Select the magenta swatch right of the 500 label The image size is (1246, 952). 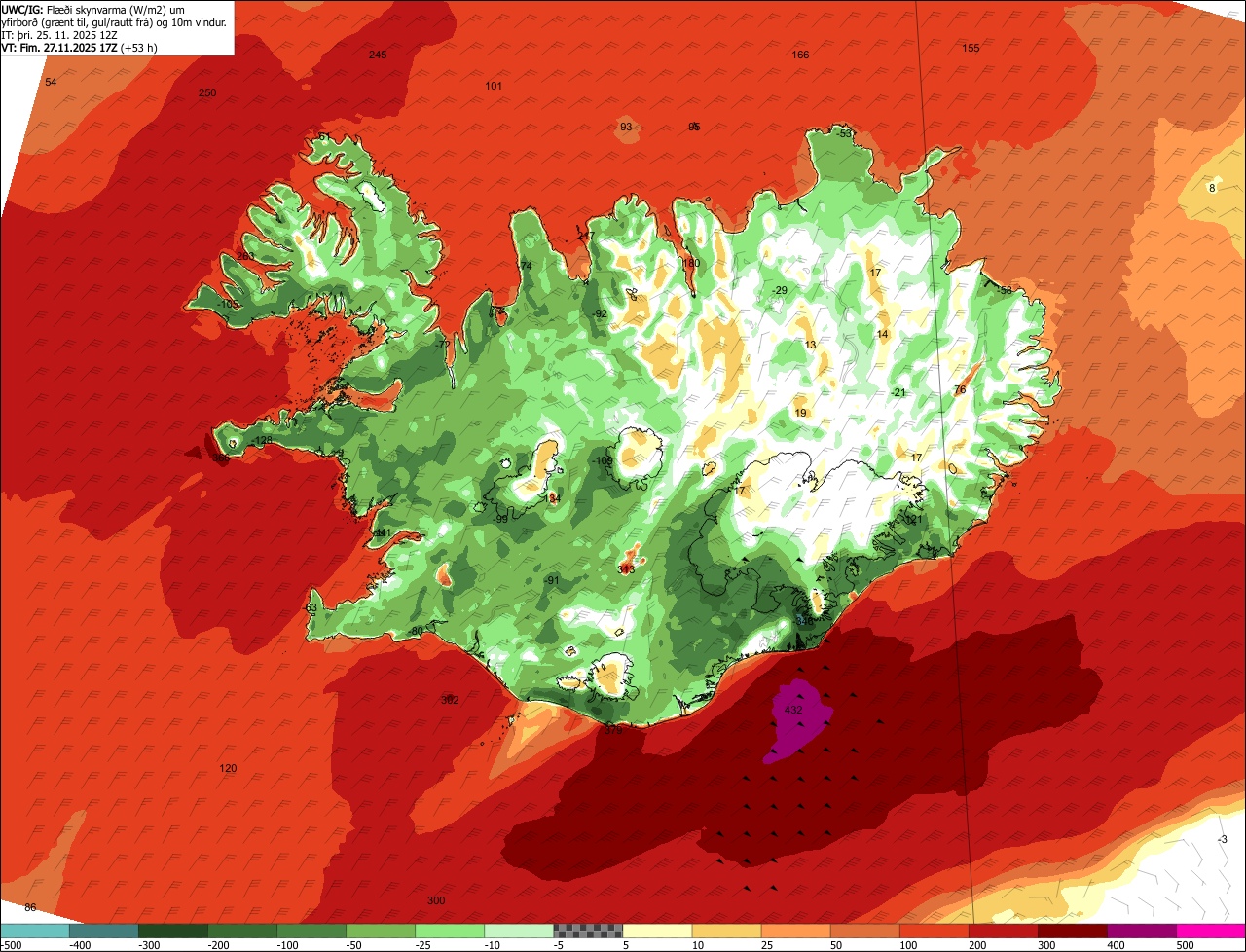point(1212,931)
